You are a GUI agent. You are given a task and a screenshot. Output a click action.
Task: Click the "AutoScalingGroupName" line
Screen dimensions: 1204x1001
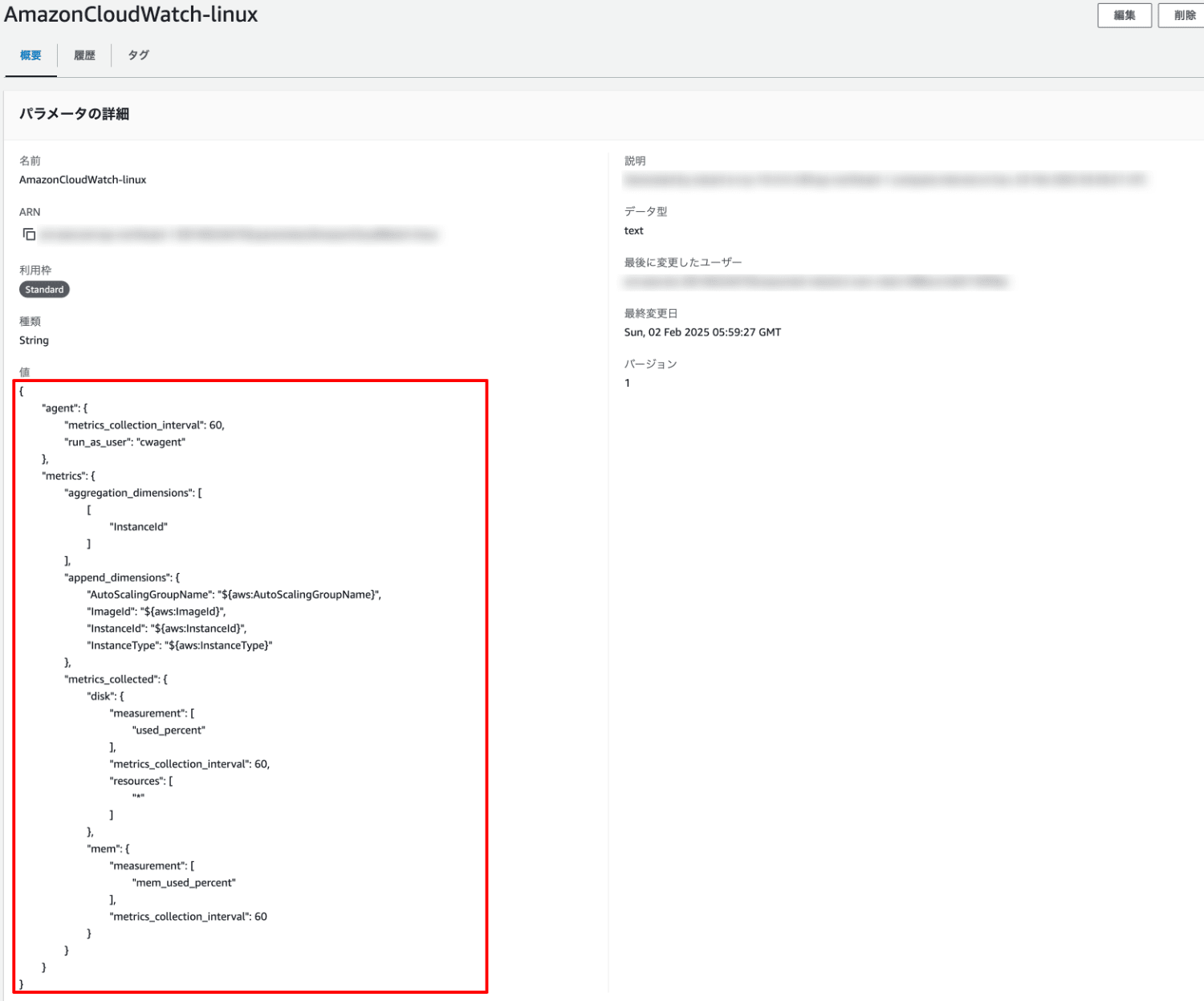click(x=234, y=595)
